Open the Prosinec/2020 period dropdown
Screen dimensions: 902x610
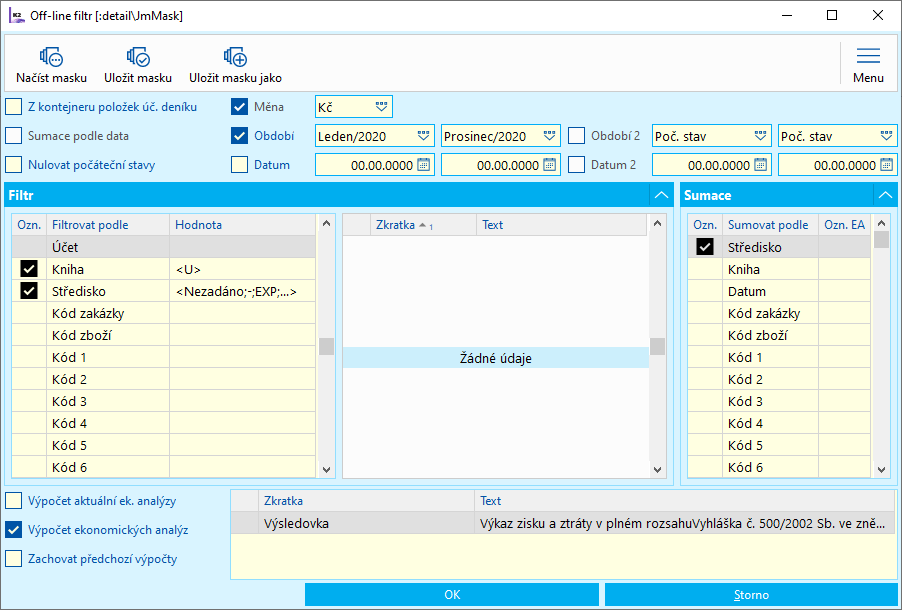550,135
